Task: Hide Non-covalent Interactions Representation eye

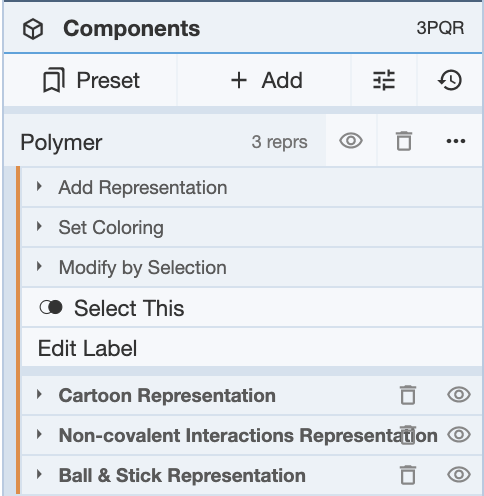Action: point(459,435)
